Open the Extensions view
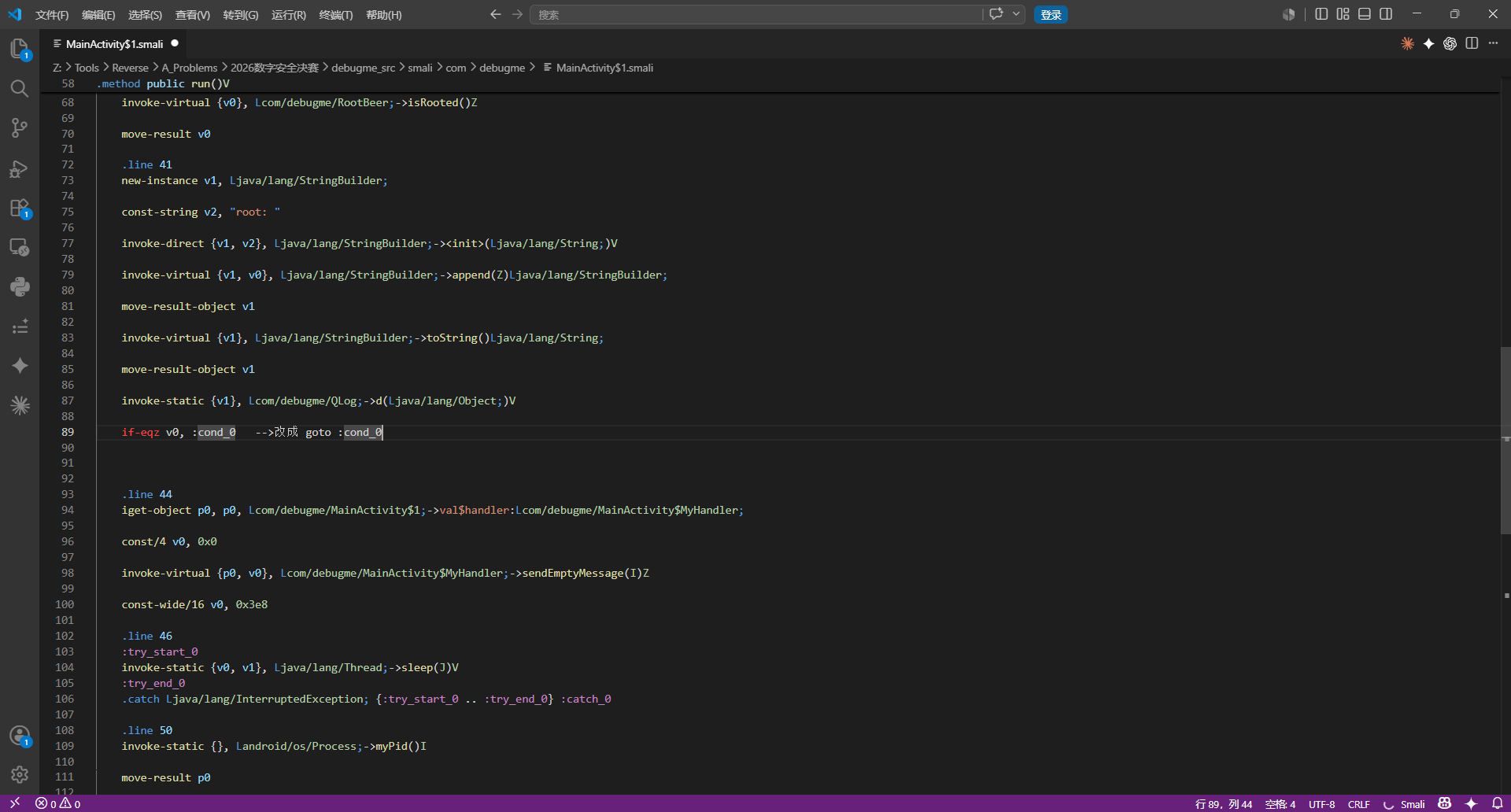 (x=20, y=208)
